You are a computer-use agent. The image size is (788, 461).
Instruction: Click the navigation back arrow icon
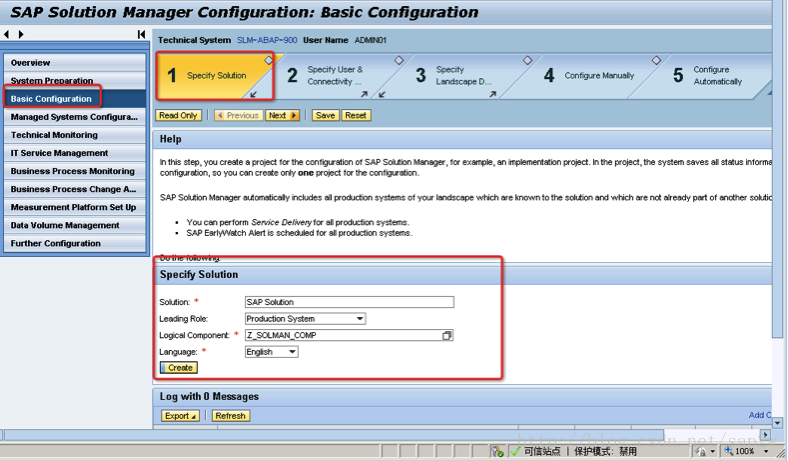pyautogui.click(x=6, y=34)
